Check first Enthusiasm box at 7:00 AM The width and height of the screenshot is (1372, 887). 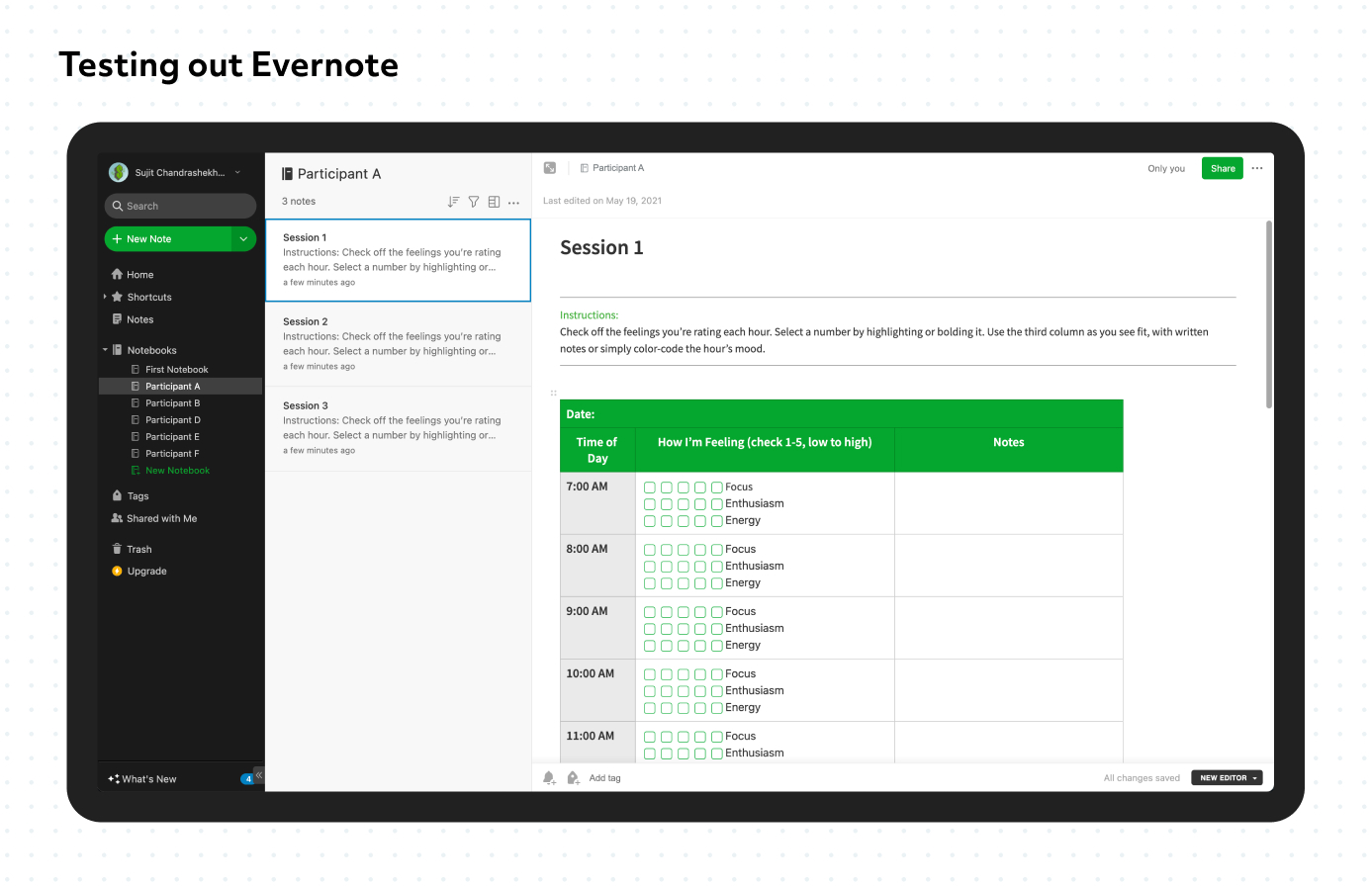click(x=650, y=504)
